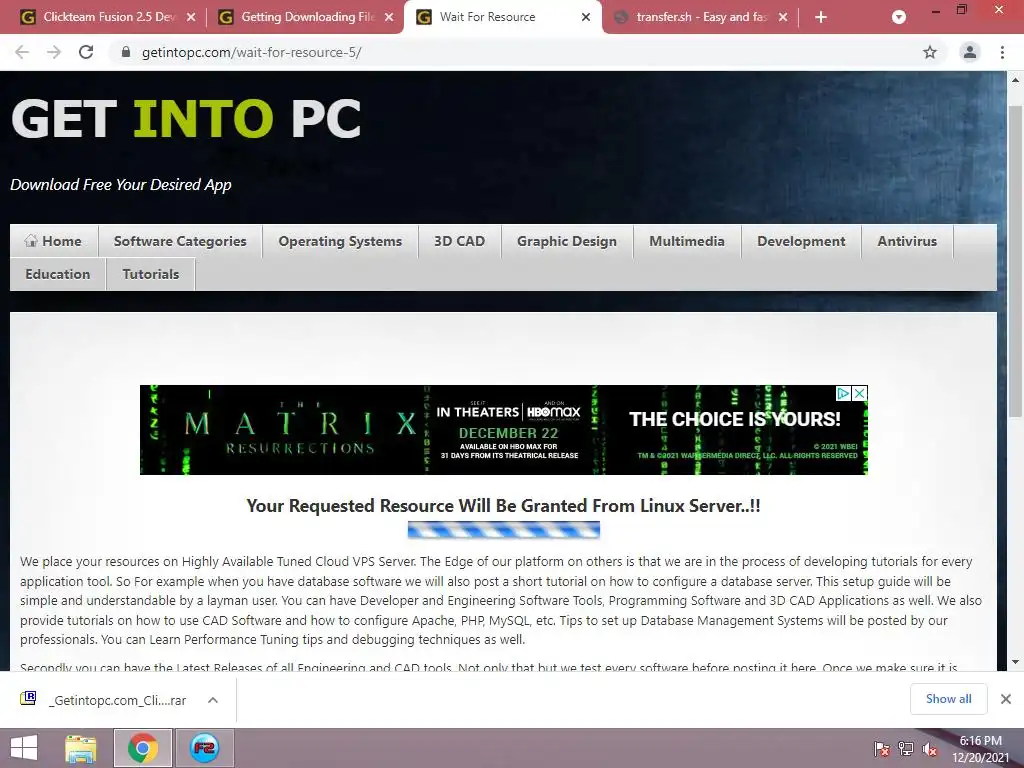1024x768 pixels.
Task: Click the page scrollbar down arrow
Action: [1015, 662]
